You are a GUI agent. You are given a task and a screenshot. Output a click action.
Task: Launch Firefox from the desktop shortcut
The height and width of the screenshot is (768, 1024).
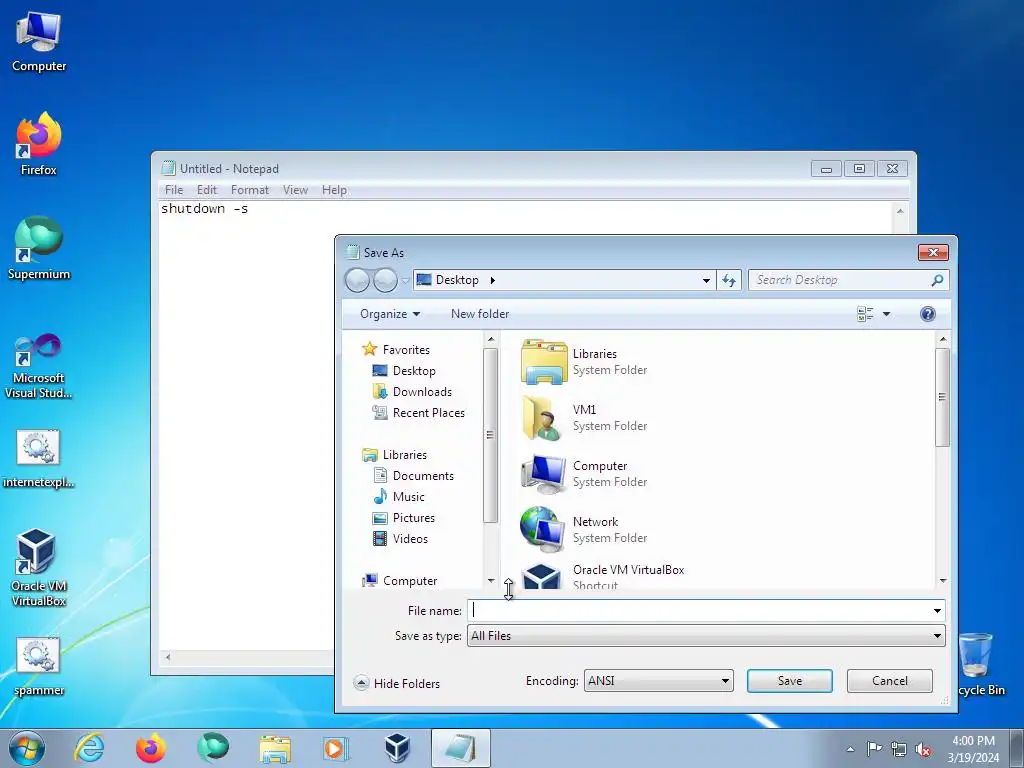39,144
